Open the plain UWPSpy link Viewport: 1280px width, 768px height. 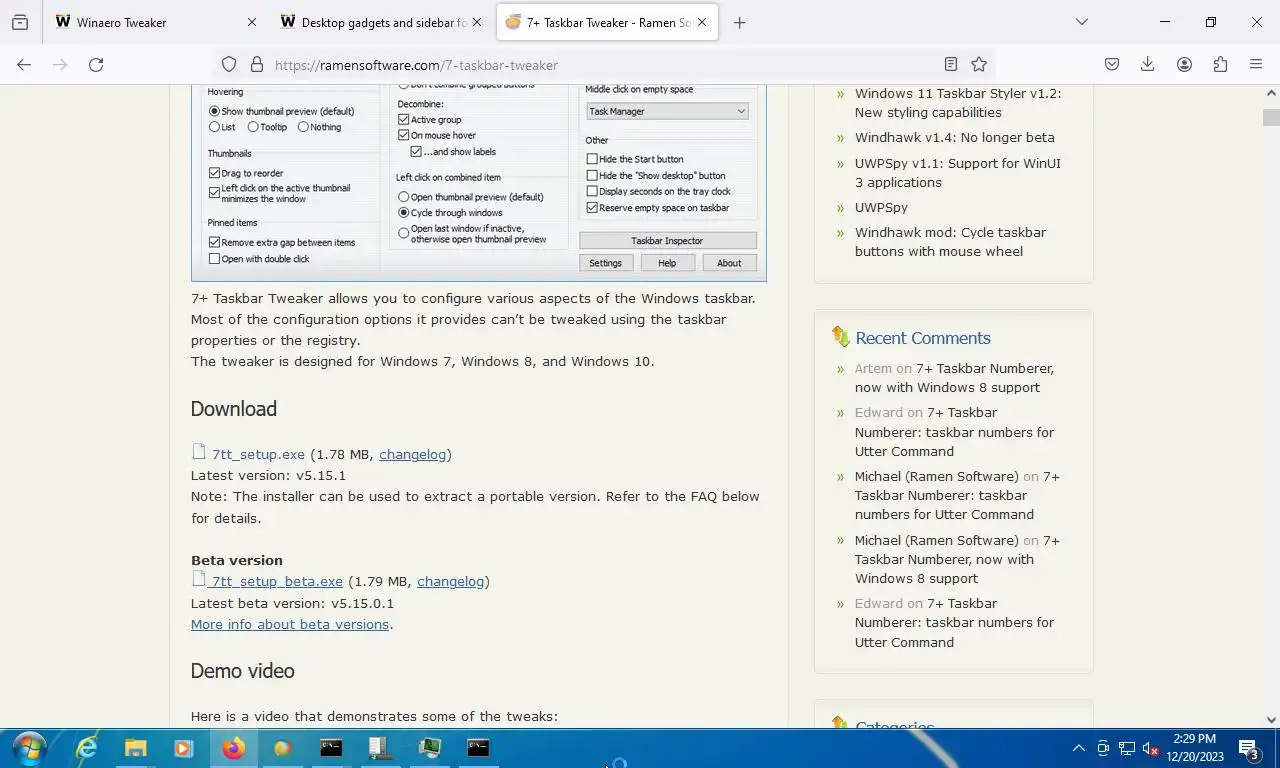pos(881,207)
